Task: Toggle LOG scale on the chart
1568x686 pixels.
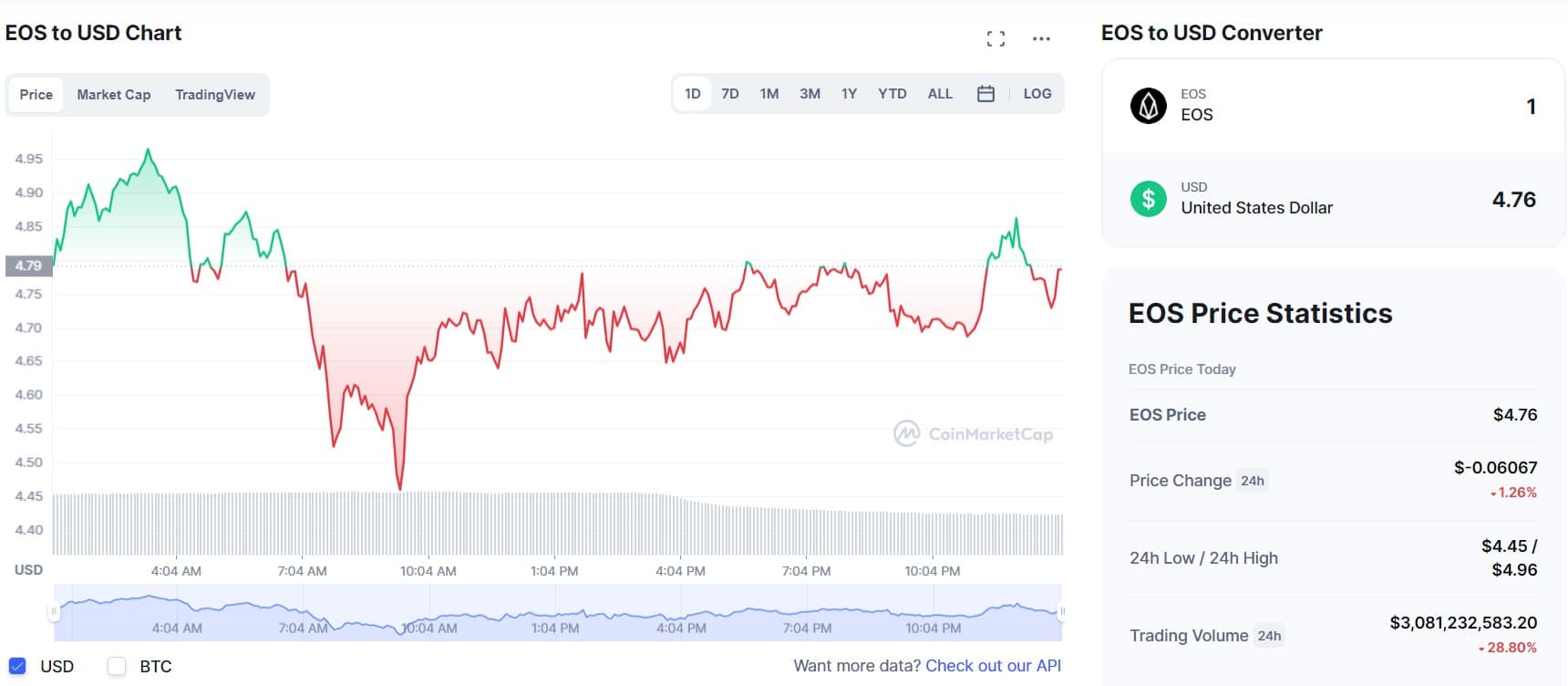Action: click(x=1037, y=93)
